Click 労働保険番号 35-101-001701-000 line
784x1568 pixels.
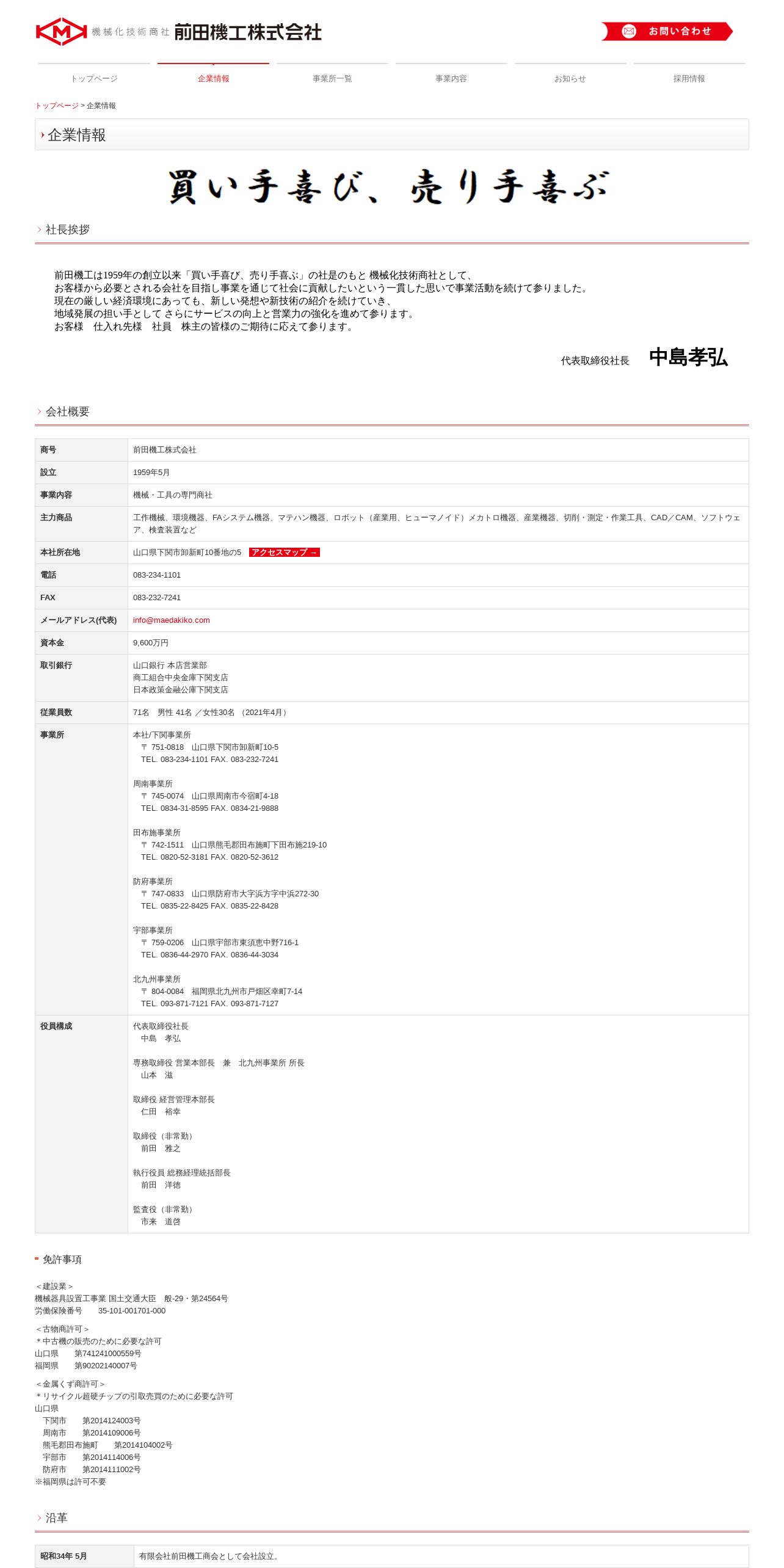(100, 1310)
